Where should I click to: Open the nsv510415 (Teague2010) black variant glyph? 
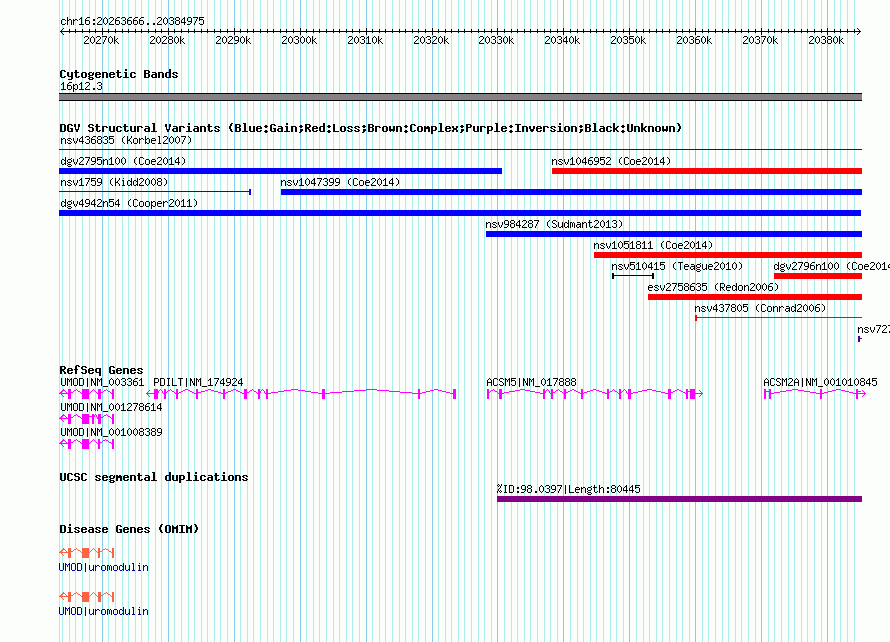pos(633,276)
